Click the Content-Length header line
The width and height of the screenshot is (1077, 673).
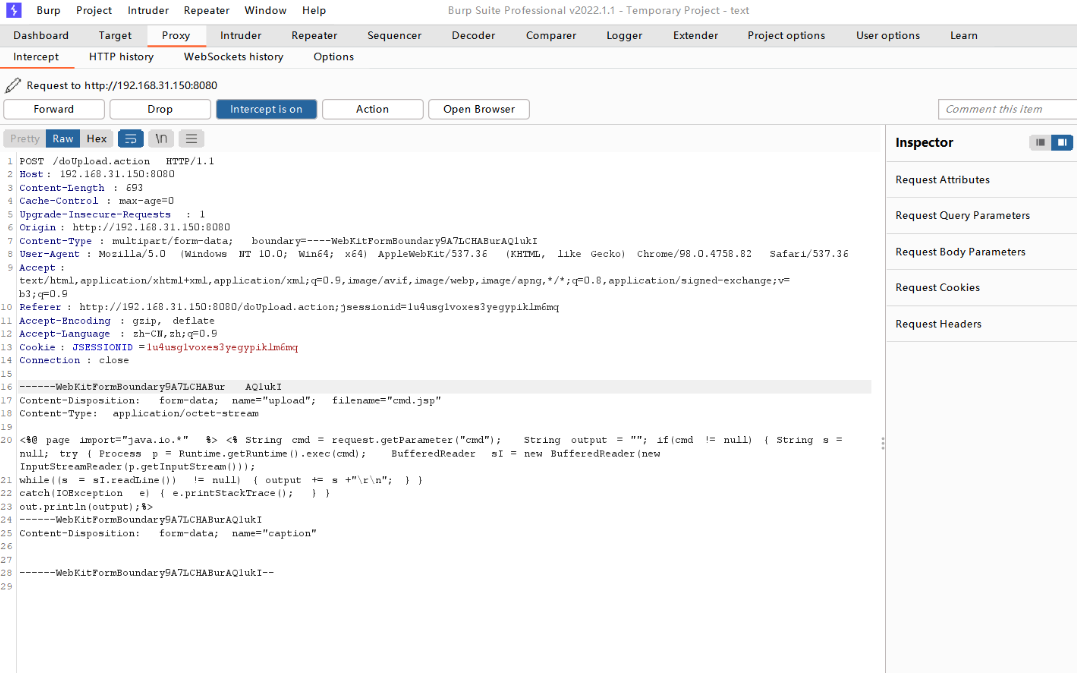pyautogui.click(x=81, y=188)
